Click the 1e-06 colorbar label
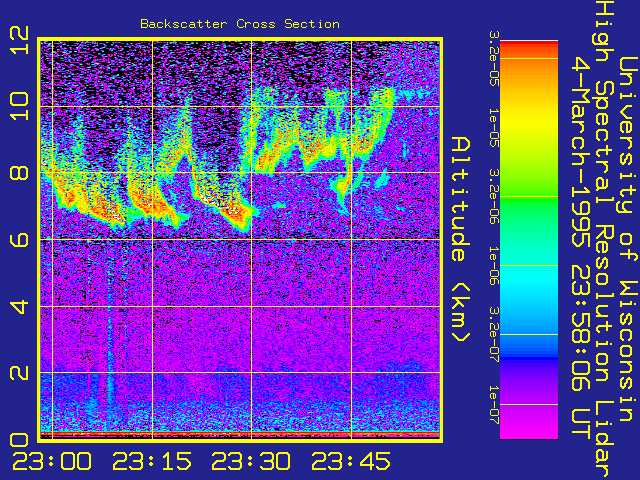The width and height of the screenshot is (640, 480). click(493, 266)
